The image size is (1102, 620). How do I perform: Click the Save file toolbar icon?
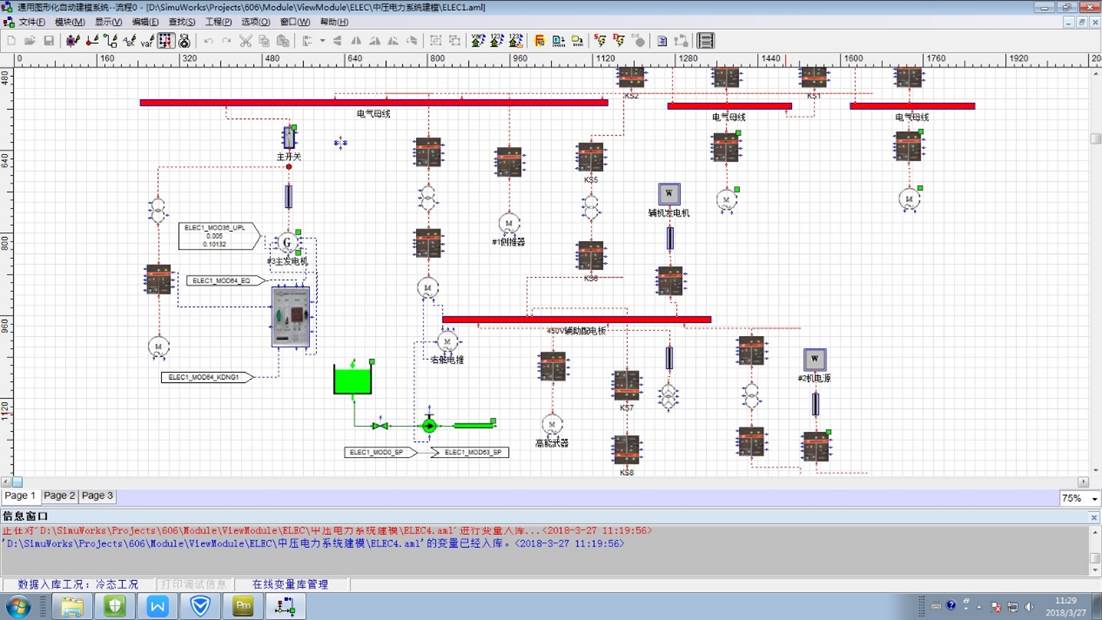(48, 41)
